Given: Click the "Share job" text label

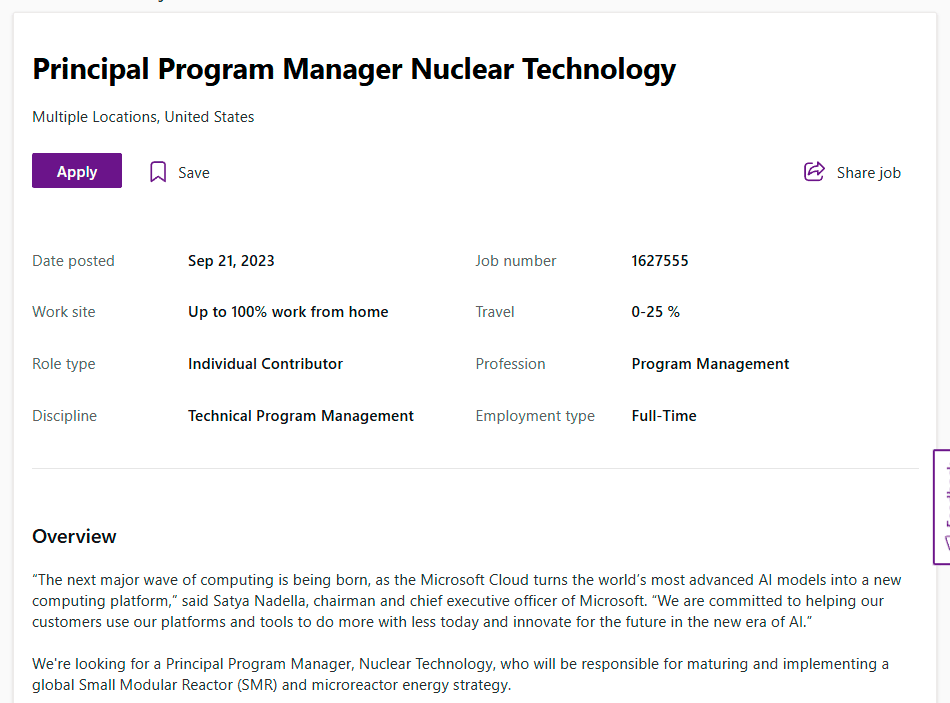Looking at the screenshot, I should click(x=868, y=173).
